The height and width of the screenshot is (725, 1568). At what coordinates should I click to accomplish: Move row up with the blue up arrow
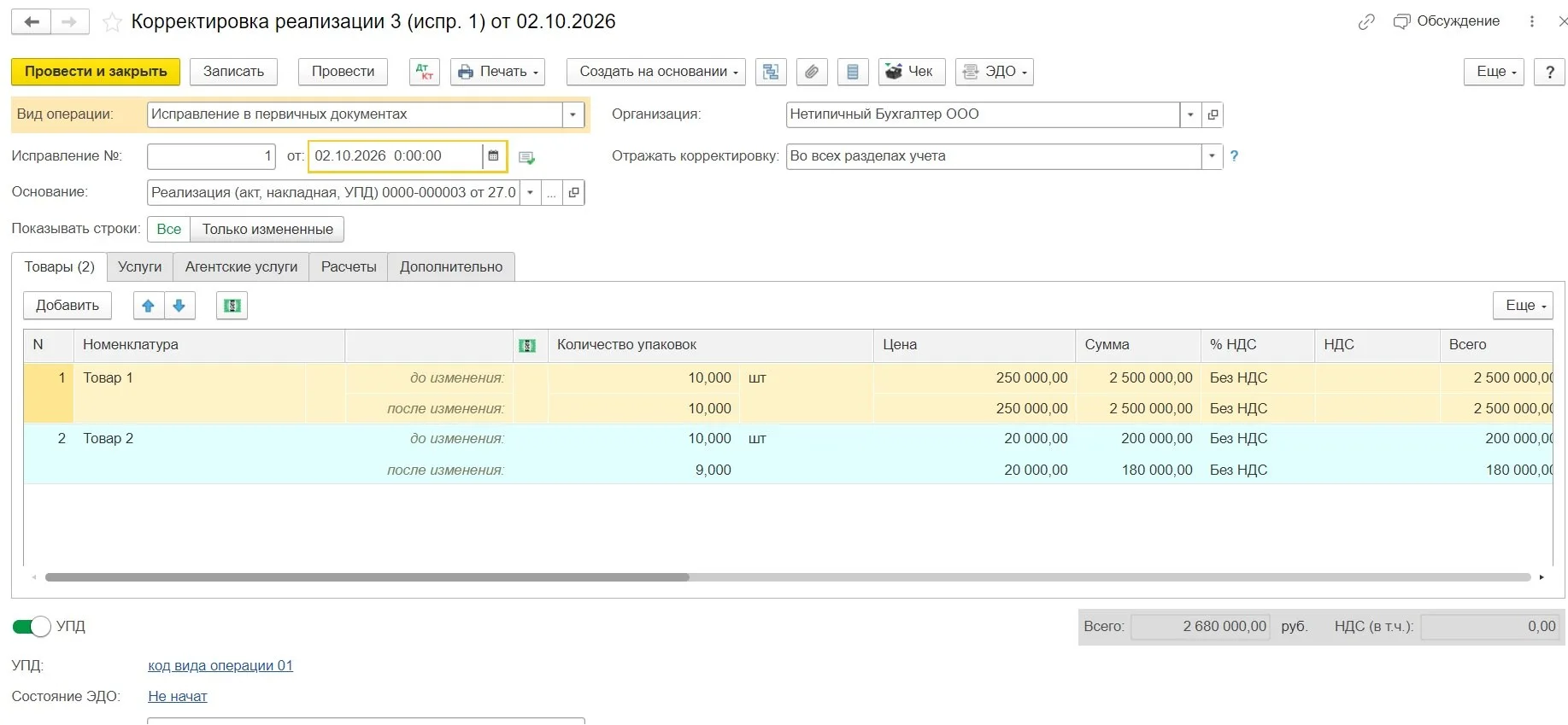point(149,306)
